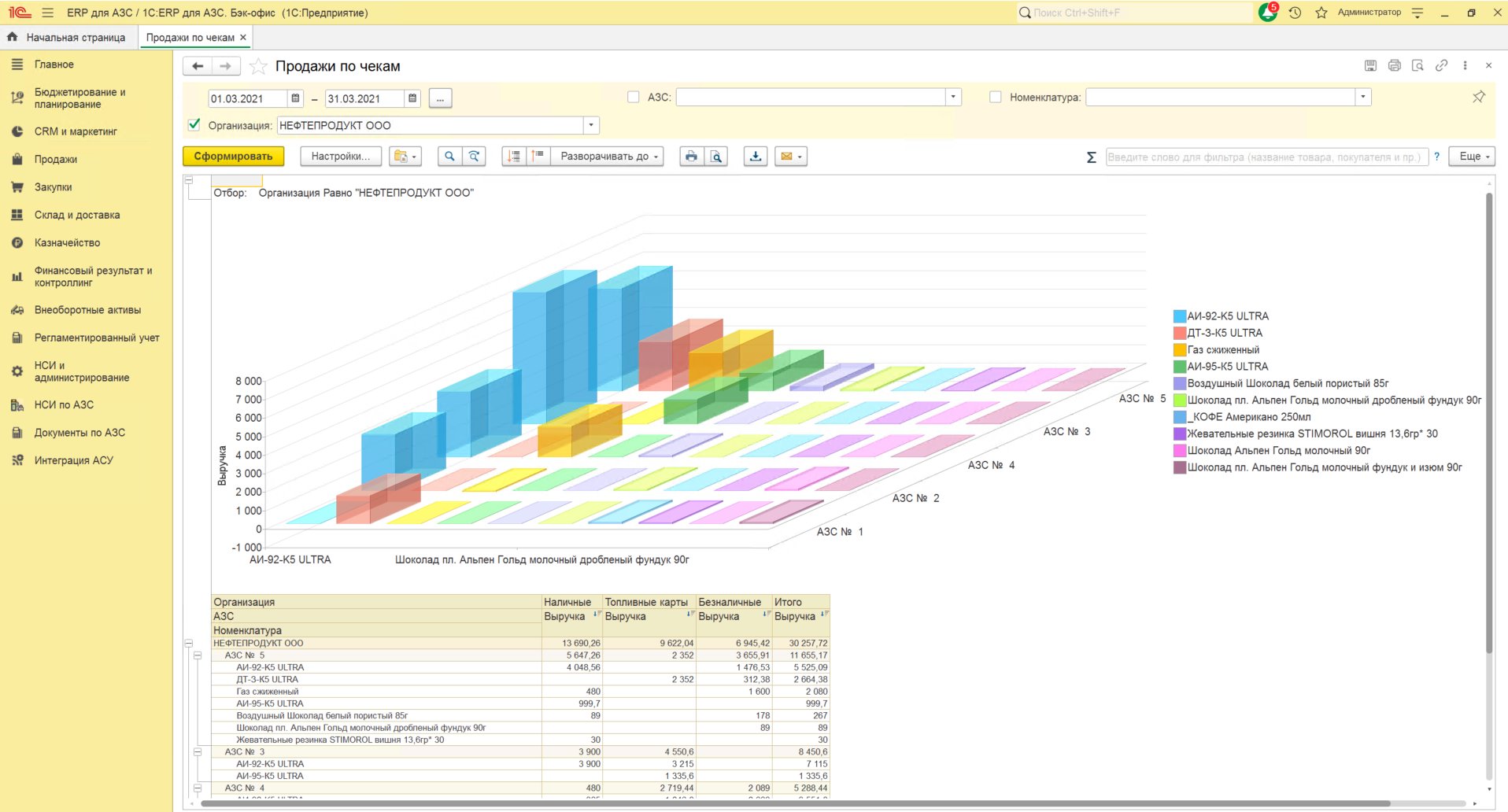Screen dimensions: 1508x812
Task: Enable the АЗС filter checkbox
Action: [633, 97]
